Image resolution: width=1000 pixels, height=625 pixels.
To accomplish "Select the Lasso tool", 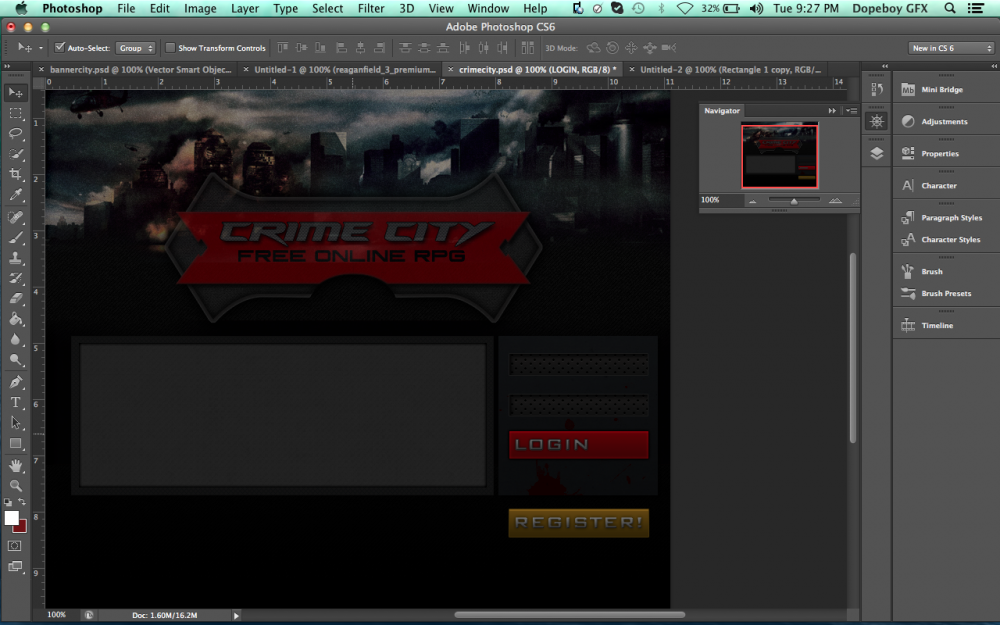I will [16, 133].
